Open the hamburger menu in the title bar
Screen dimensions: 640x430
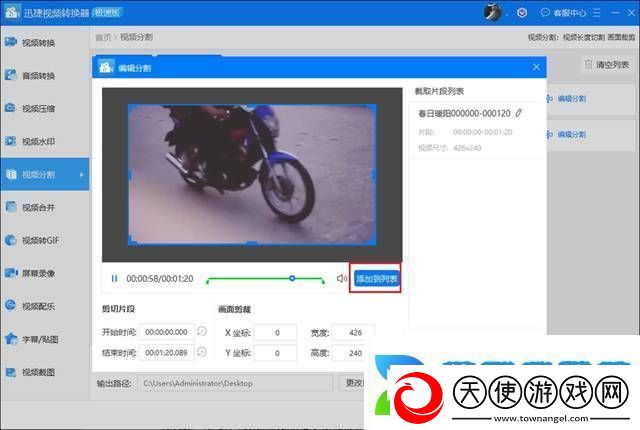tap(597, 13)
